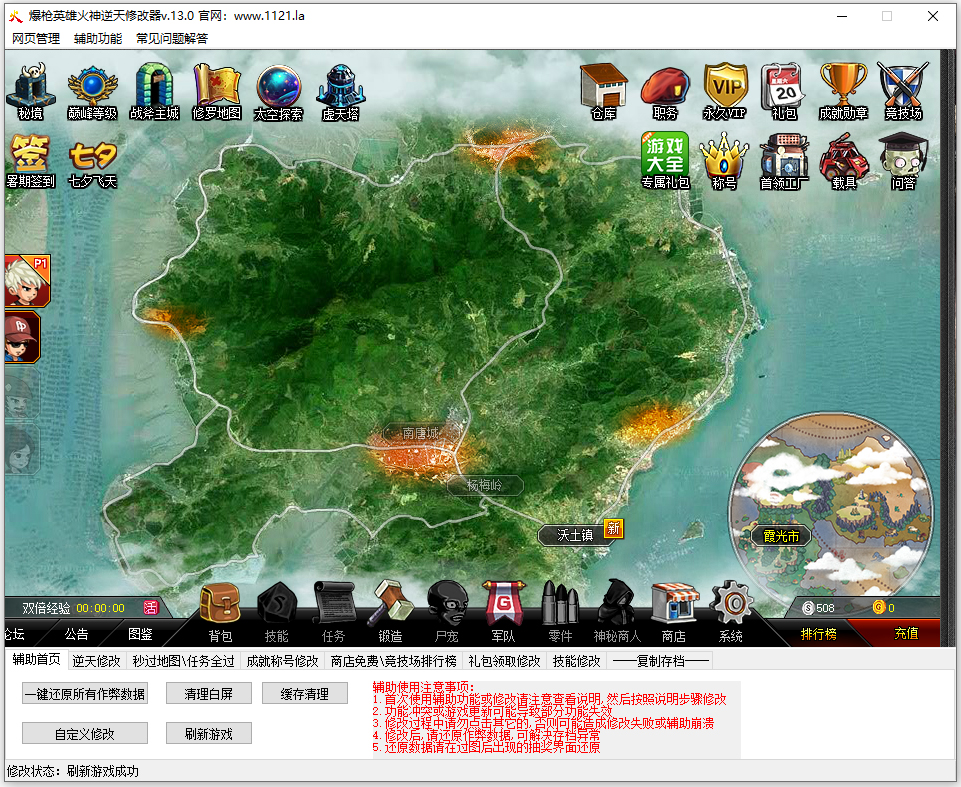The image size is (961, 787).
Task: Open the 成就勋章 trophy icon
Action: pos(843,91)
